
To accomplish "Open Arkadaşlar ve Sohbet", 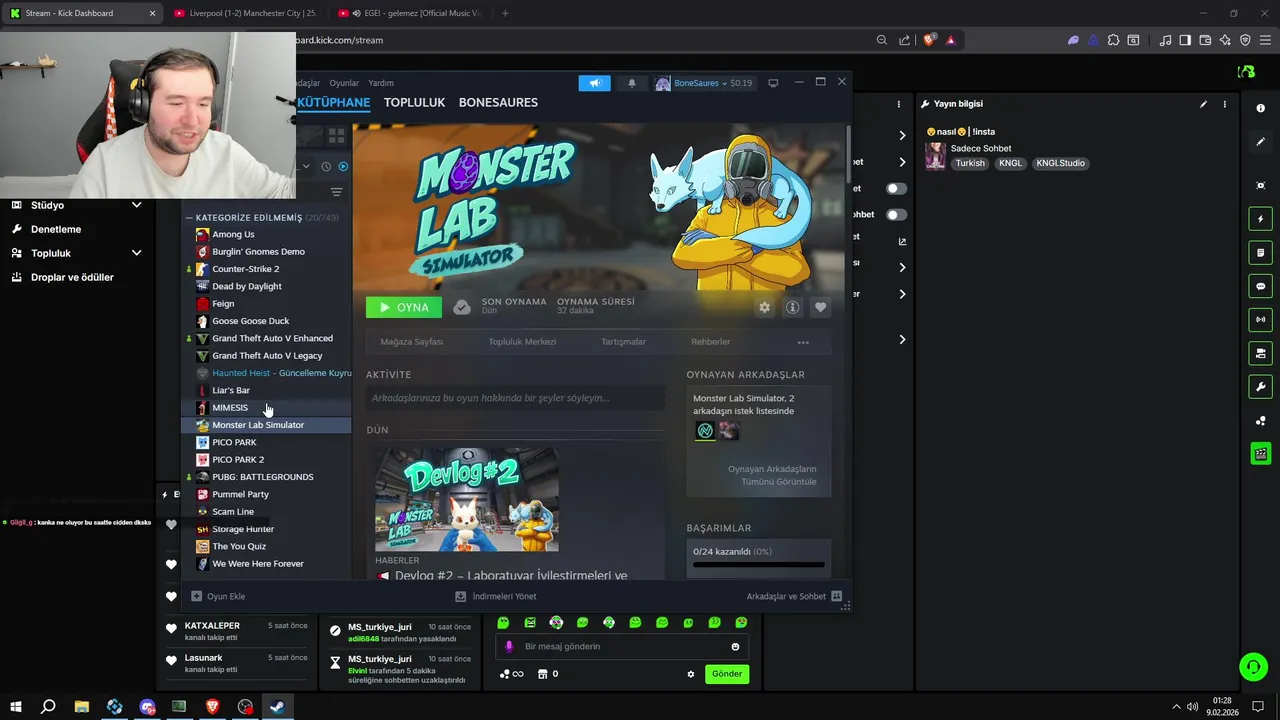I will click(x=794, y=596).
